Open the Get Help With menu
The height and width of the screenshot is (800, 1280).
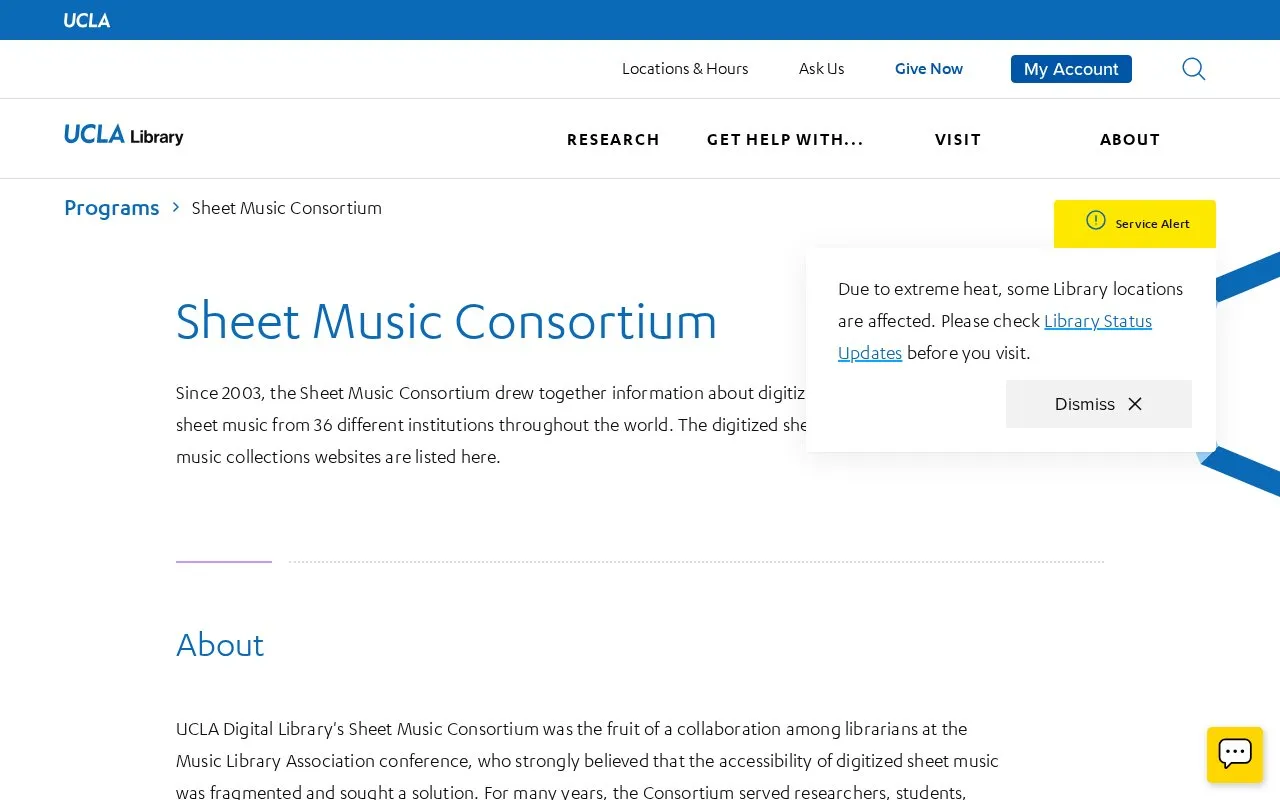(785, 140)
